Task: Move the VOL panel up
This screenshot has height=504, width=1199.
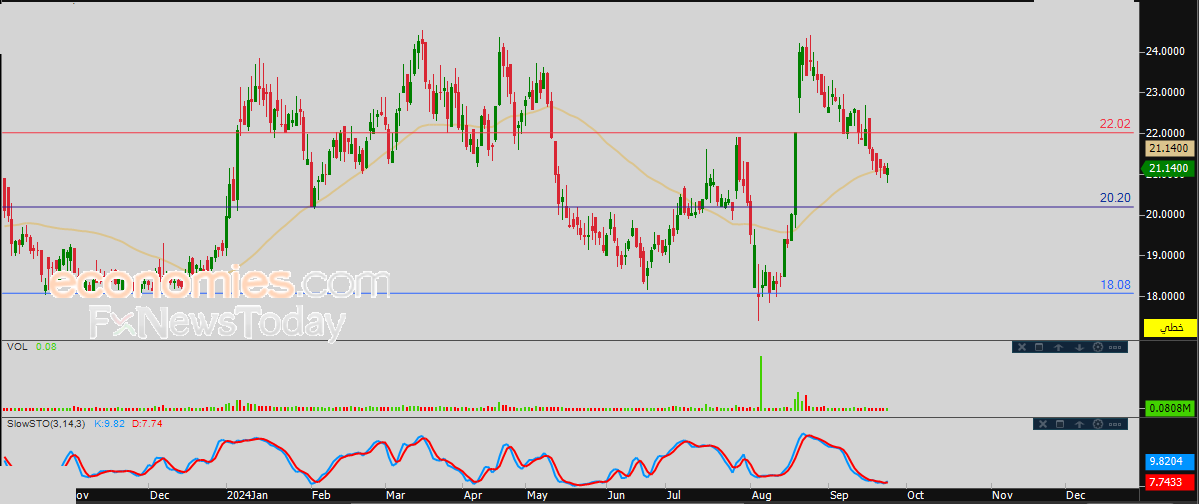Action: click(1059, 347)
